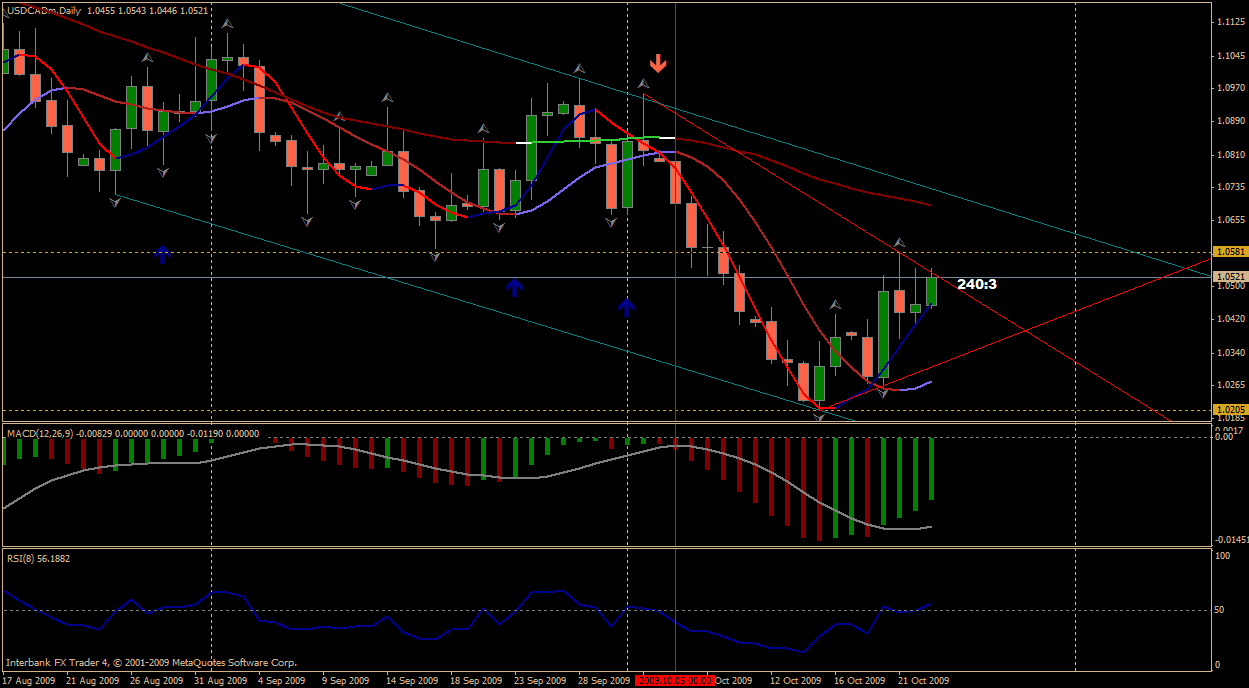Click the middle blue up arrow
This screenshot has width=1249, height=688.
[x=514, y=287]
